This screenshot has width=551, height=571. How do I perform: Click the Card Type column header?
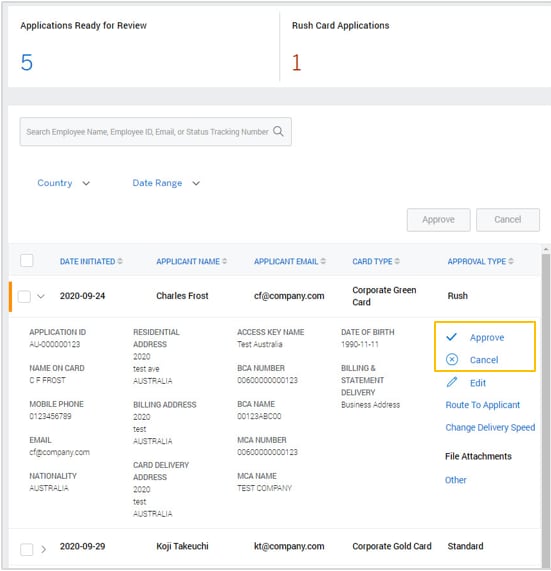pos(372,261)
